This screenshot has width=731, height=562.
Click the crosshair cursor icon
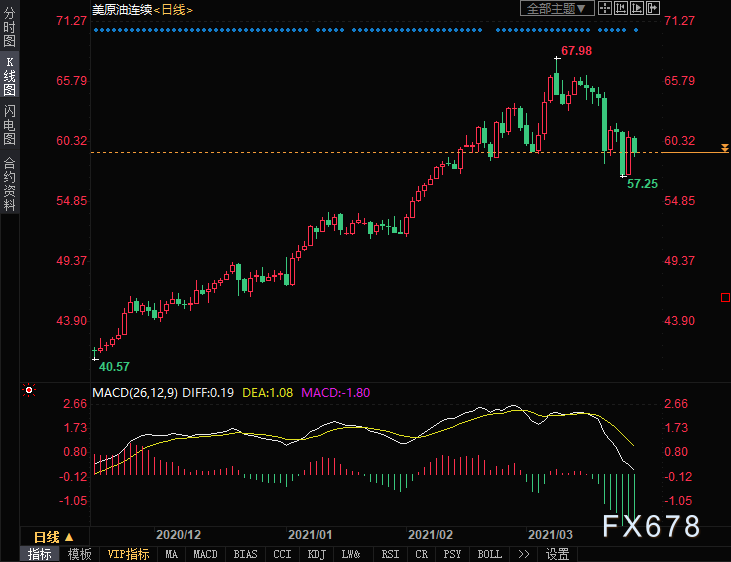pos(605,8)
